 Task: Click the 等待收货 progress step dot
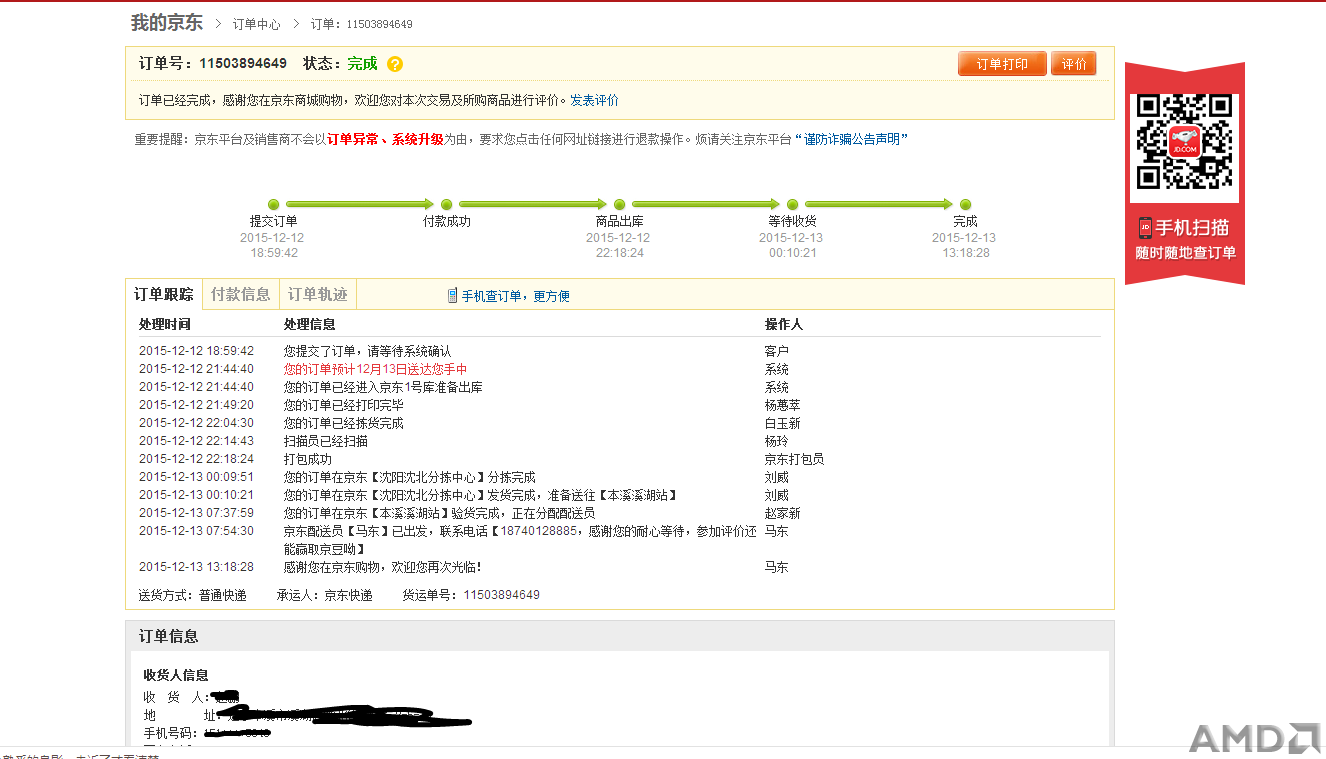793,205
